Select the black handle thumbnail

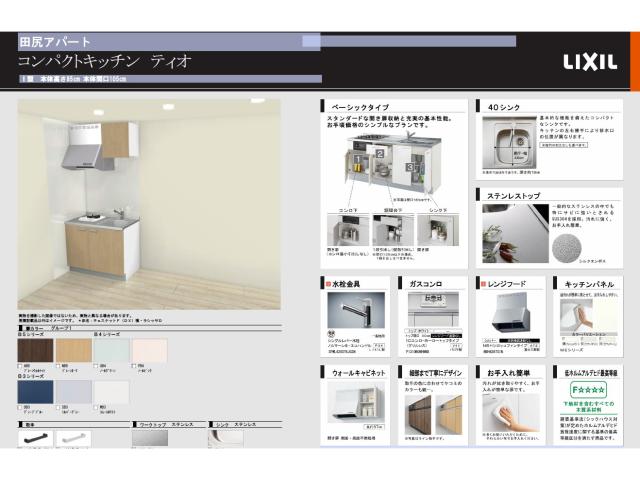pyautogui.click(x=35, y=439)
